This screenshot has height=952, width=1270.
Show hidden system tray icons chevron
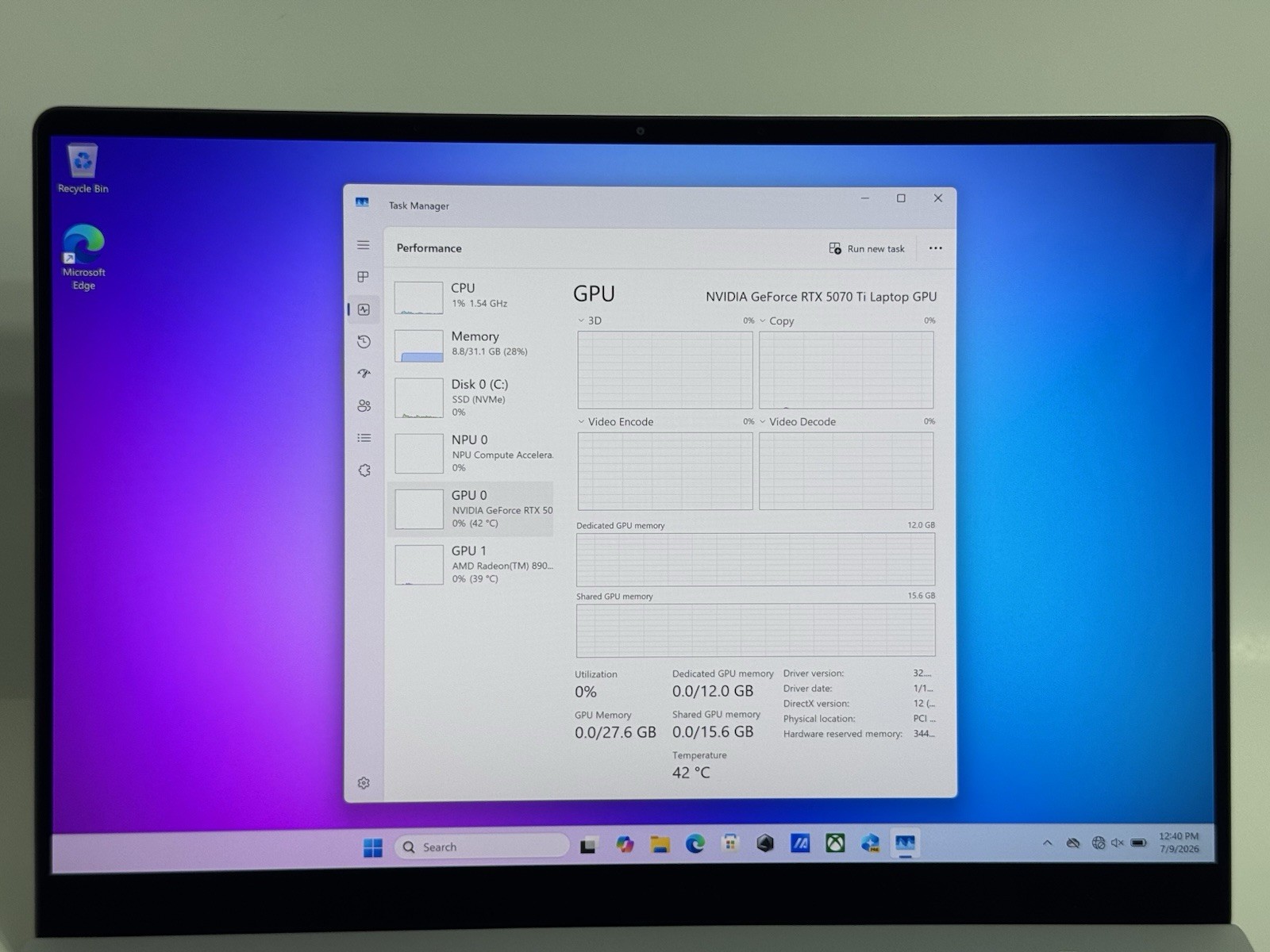(x=1047, y=843)
